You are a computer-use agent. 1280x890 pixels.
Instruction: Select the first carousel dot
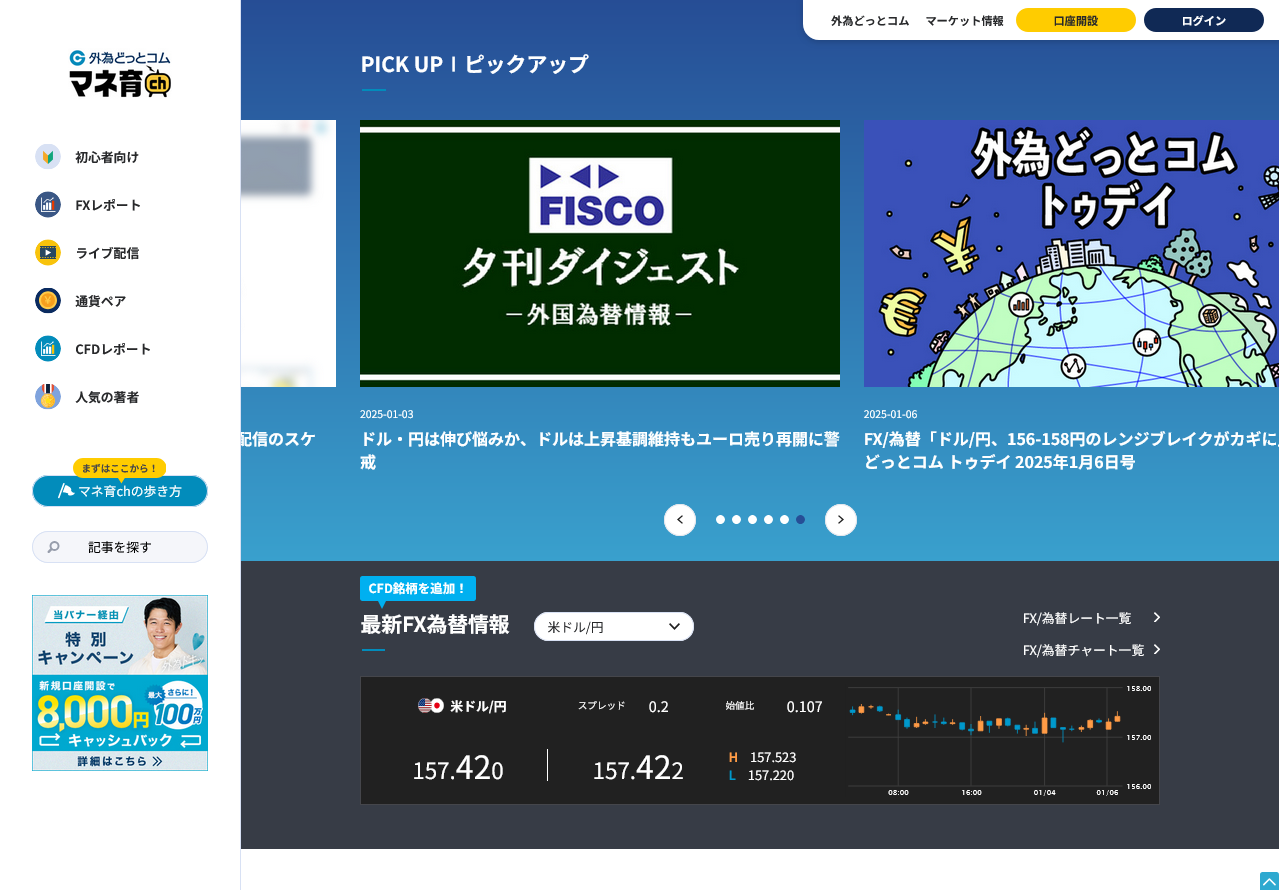720,520
